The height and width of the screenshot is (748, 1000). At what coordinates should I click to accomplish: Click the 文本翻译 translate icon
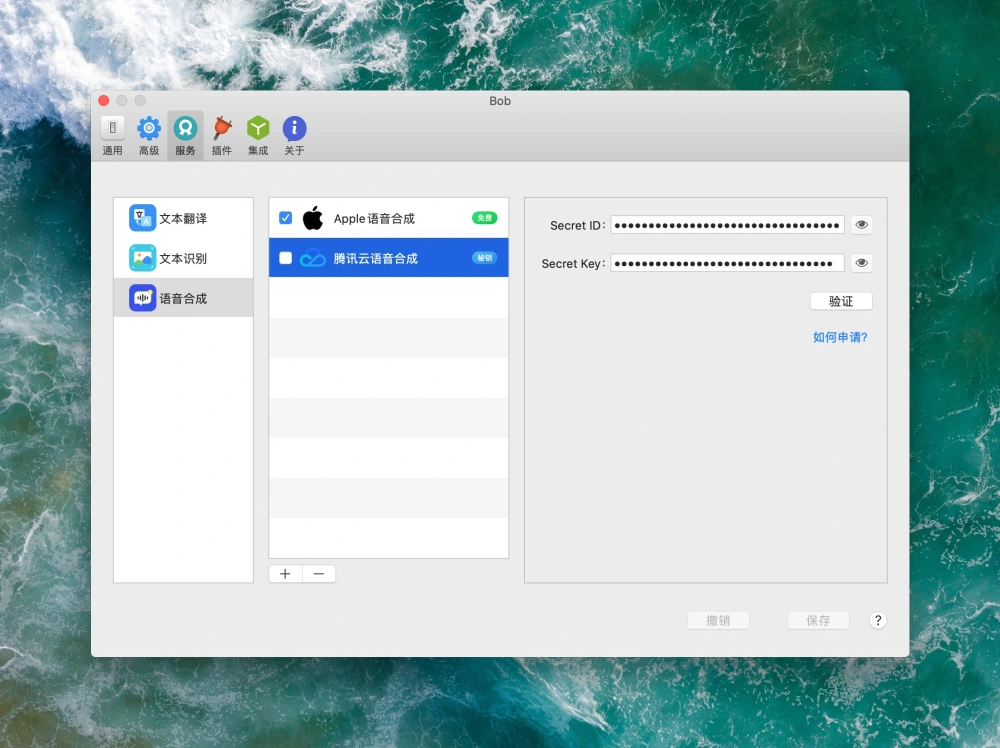(142, 218)
